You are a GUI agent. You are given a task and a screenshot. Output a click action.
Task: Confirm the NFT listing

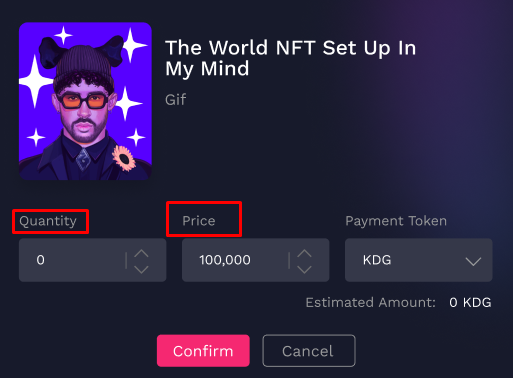click(203, 351)
